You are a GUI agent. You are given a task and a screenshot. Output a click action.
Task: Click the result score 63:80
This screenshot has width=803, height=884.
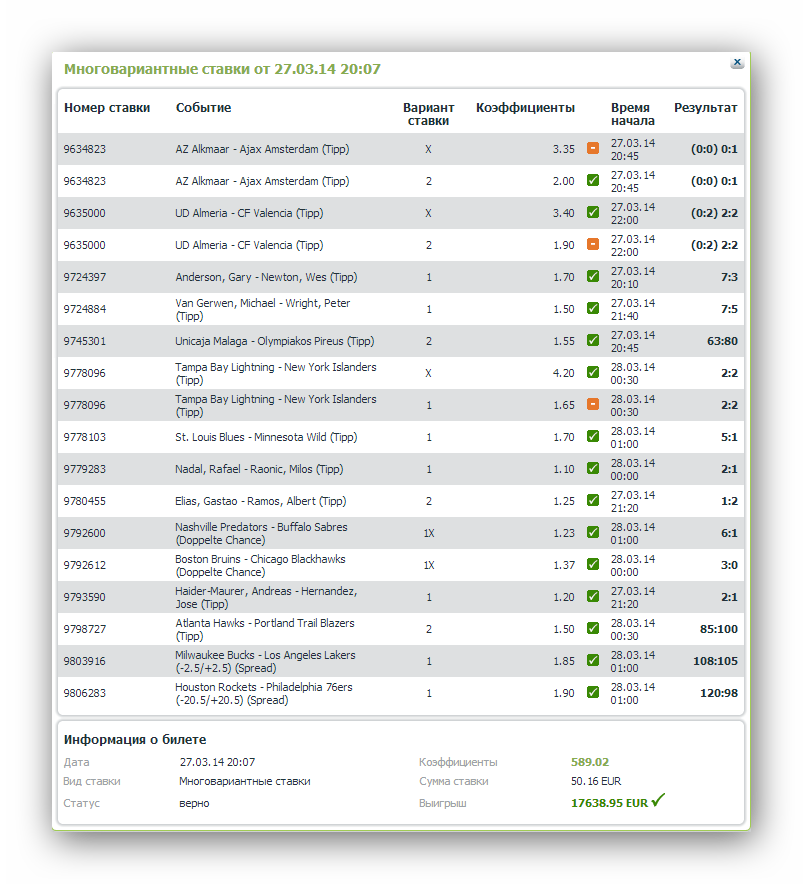click(x=722, y=341)
